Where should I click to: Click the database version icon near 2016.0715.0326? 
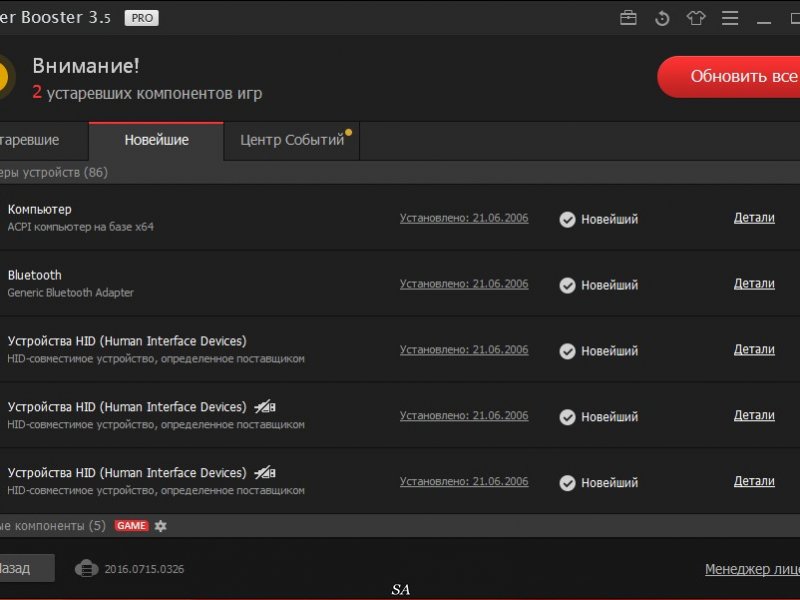(x=87, y=568)
